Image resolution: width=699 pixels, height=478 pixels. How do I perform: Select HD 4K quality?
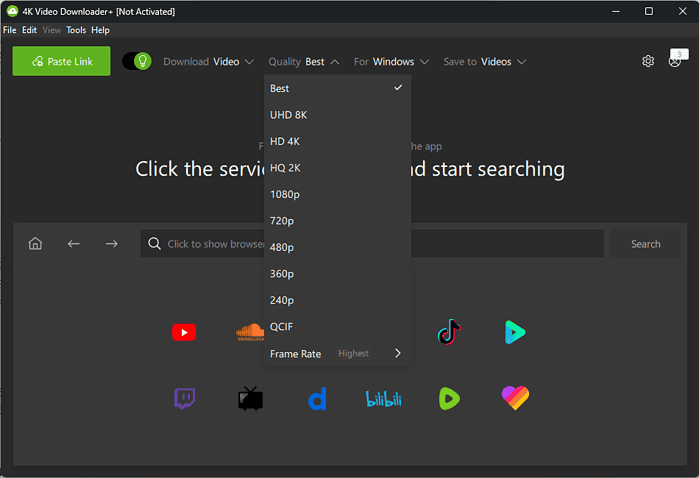coord(337,141)
